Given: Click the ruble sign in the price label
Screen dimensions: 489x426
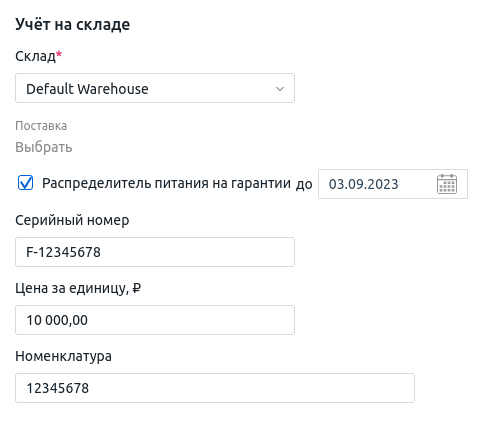Looking at the screenshot, I should (x=137, y=288).
